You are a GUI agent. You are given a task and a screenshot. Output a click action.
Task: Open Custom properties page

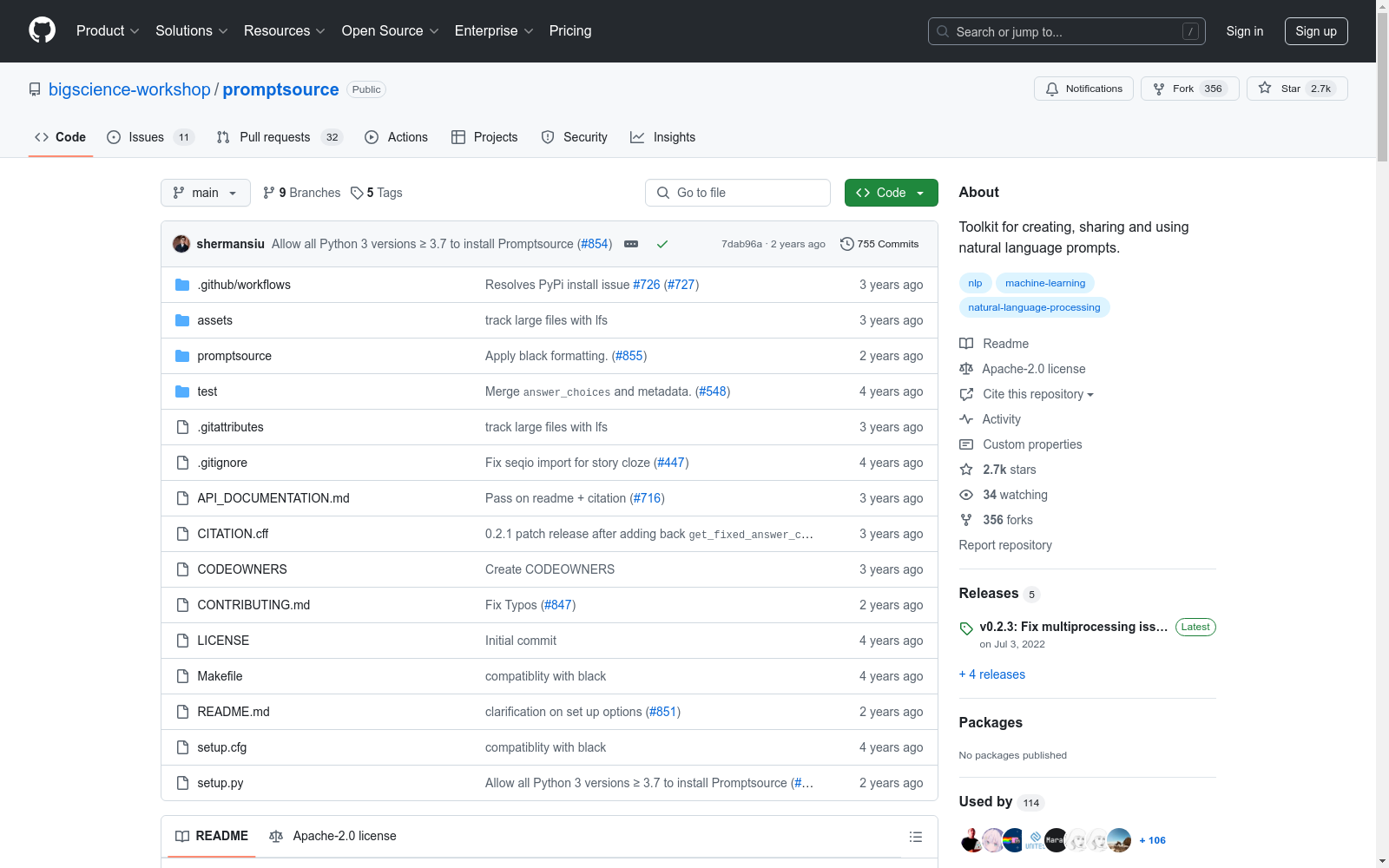coord(1021,444)
